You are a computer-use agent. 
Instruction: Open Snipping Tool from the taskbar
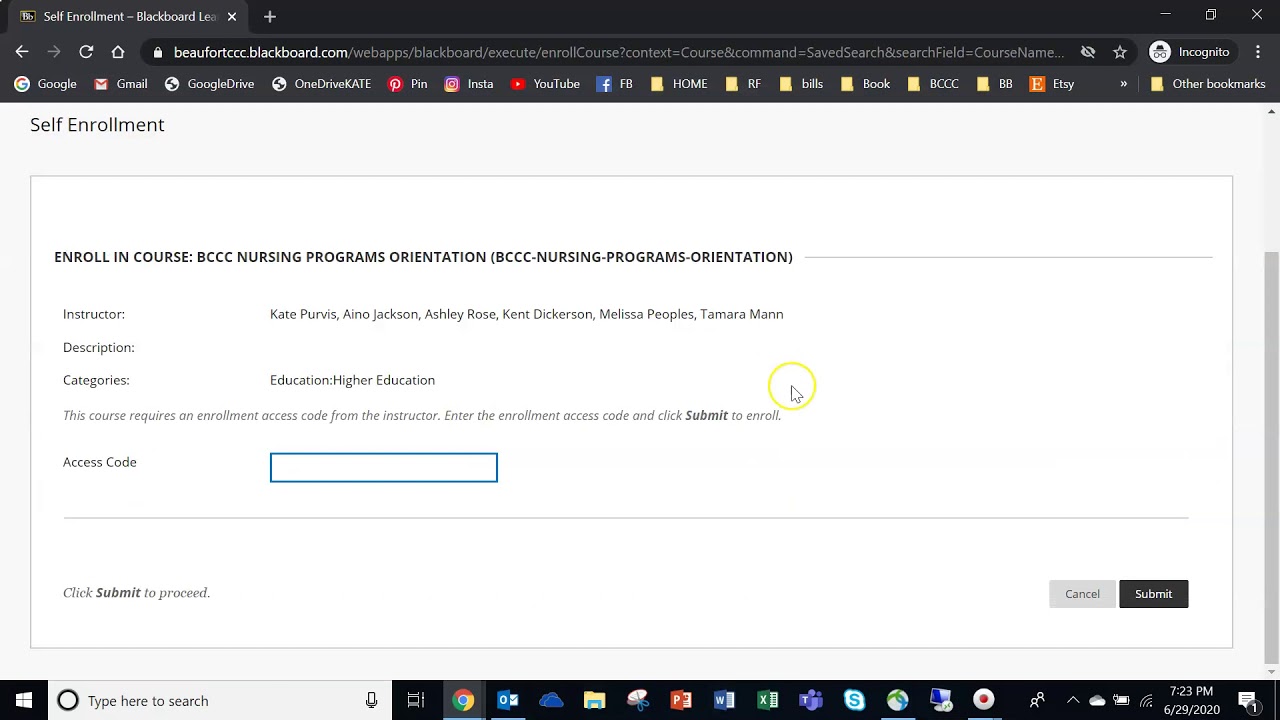tap(638, 700)
